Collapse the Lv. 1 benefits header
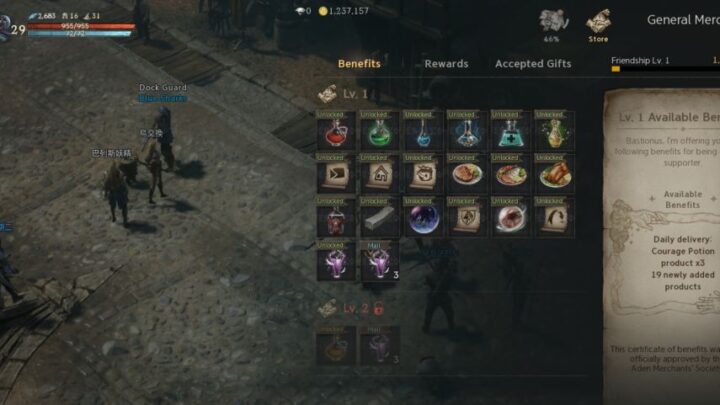720x405 pixels. (x=344, y=94)
